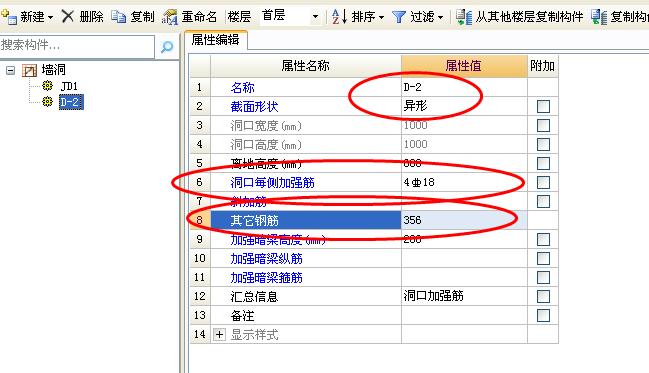This screenshot has width=649, height=373.
Task: Click the 备注 value cell
Action: [464, 316]
